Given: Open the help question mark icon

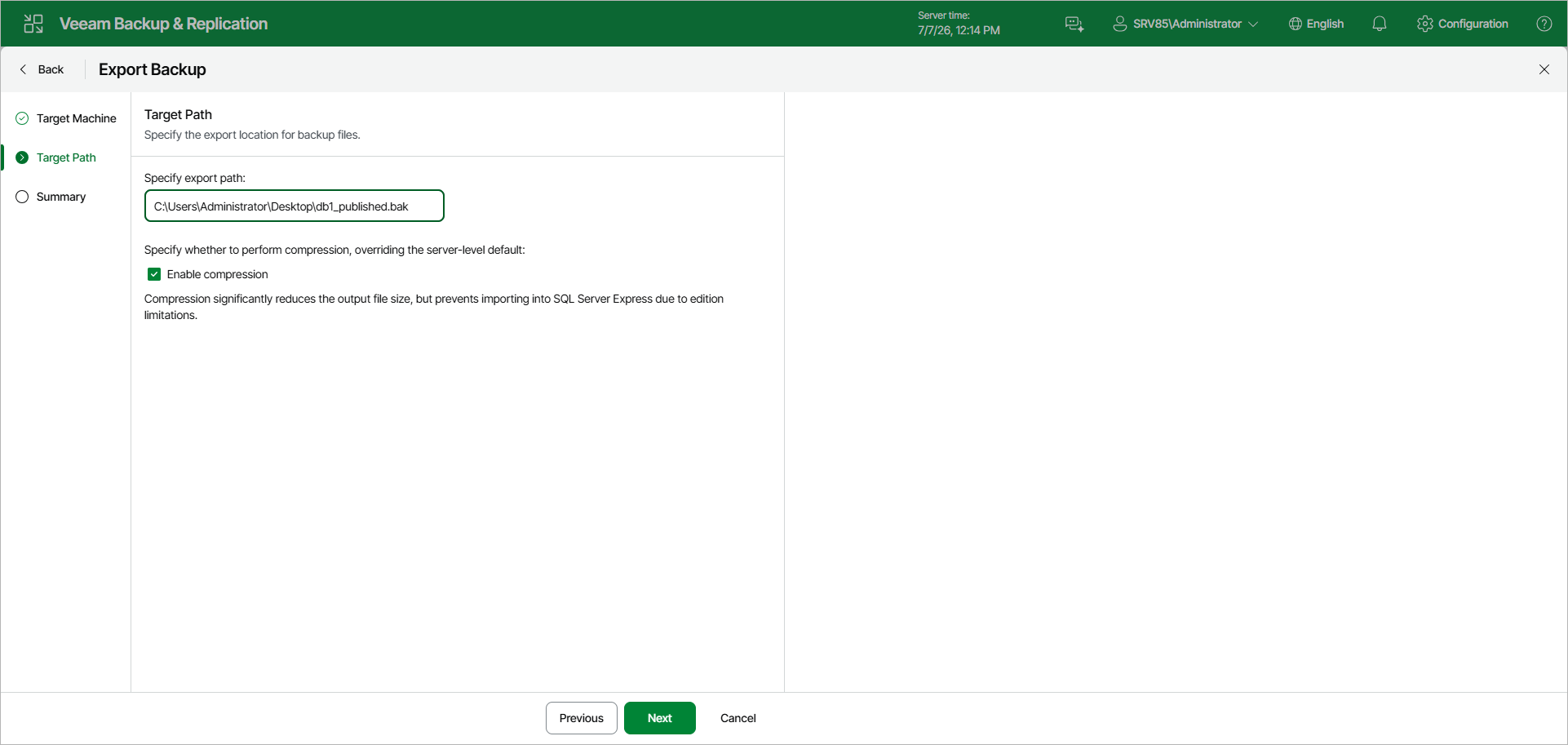Looking at the screenshot, I should tap(1544, 24).
